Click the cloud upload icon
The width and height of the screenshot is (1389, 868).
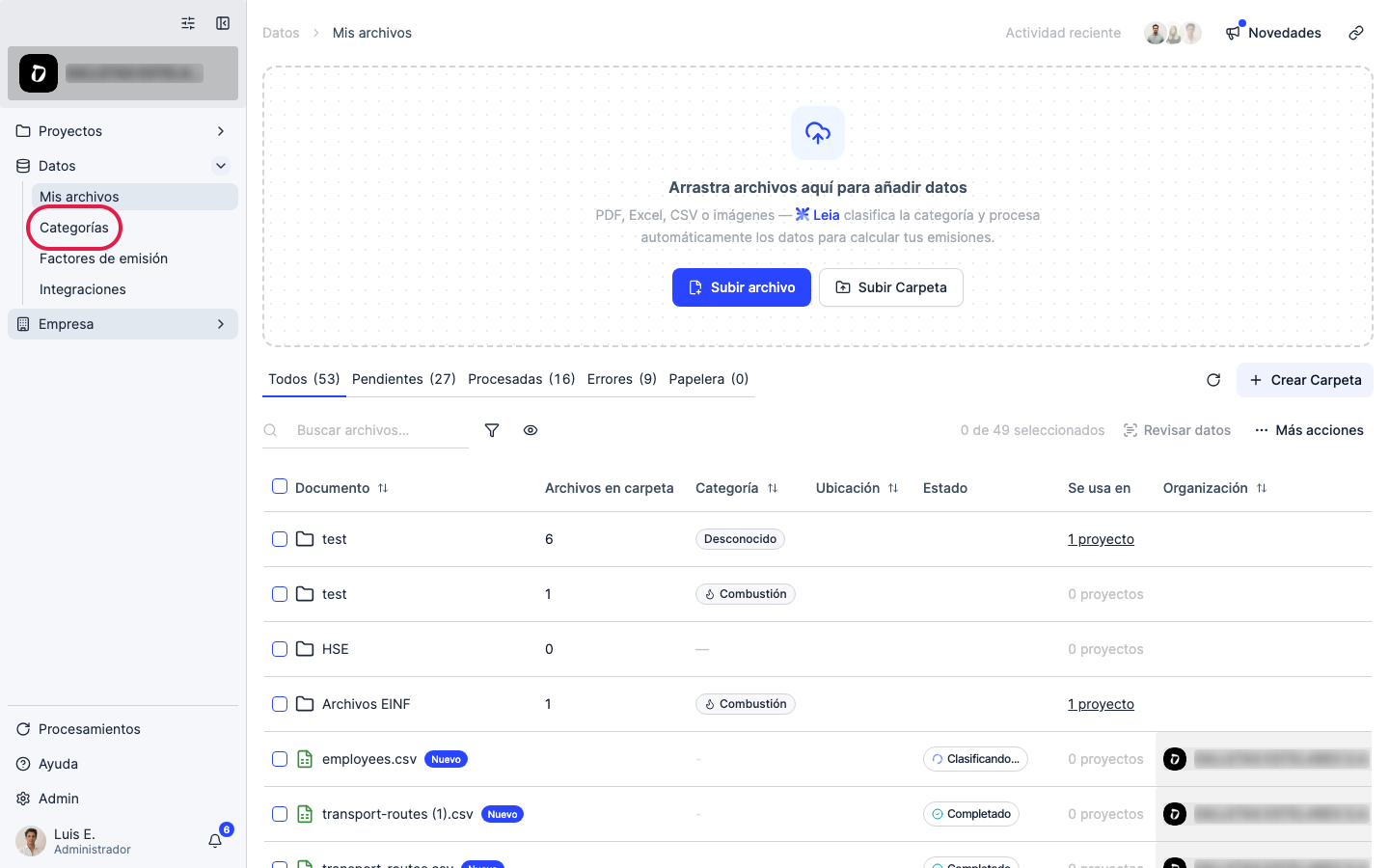tap(818, 133)
